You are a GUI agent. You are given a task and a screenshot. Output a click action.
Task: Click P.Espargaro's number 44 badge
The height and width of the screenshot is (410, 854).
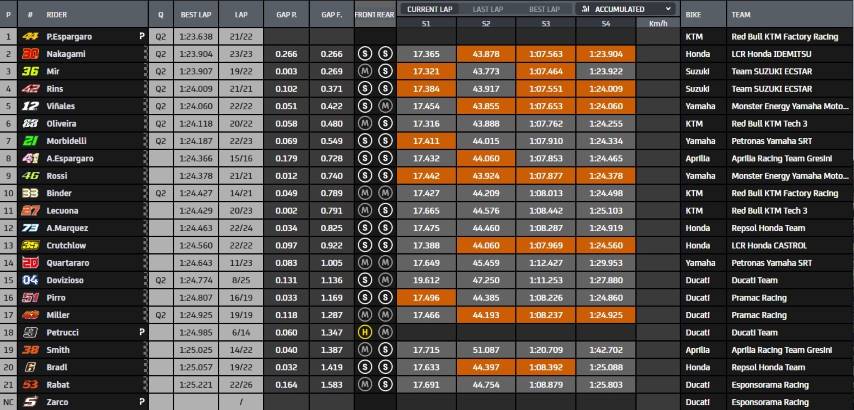[x=30, y=36]
